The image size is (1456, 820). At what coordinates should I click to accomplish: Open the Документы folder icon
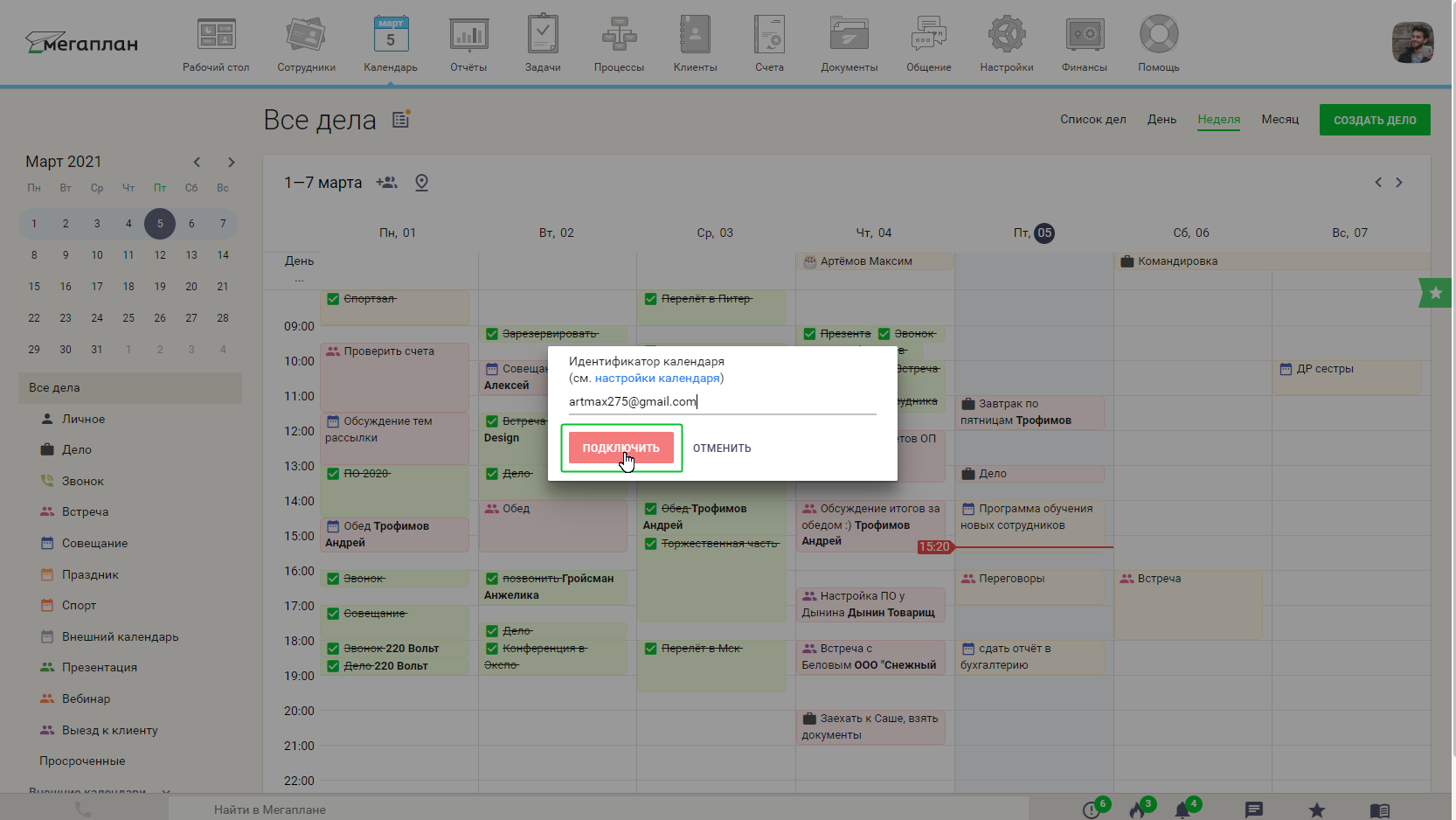849,35
